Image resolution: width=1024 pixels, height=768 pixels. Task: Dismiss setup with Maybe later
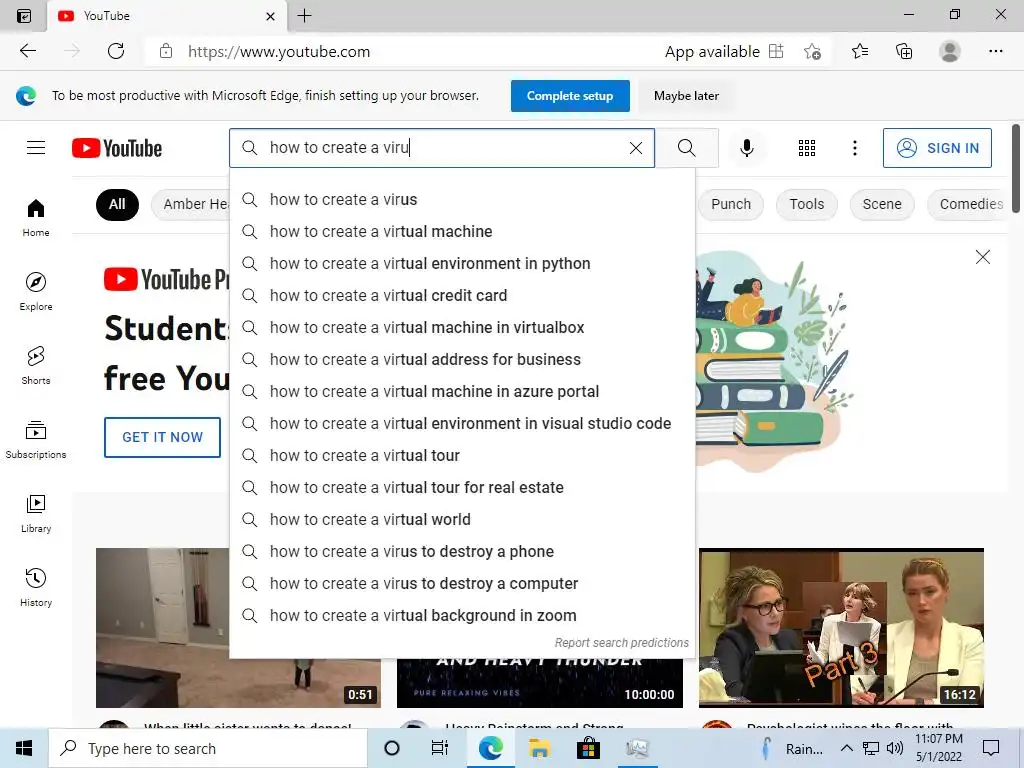point(686,96)
